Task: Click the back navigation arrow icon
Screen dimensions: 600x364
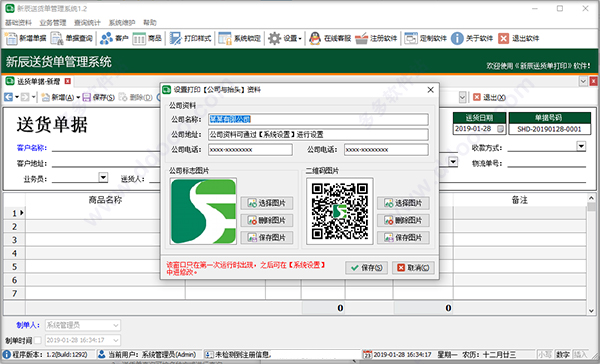Action: 8,97
